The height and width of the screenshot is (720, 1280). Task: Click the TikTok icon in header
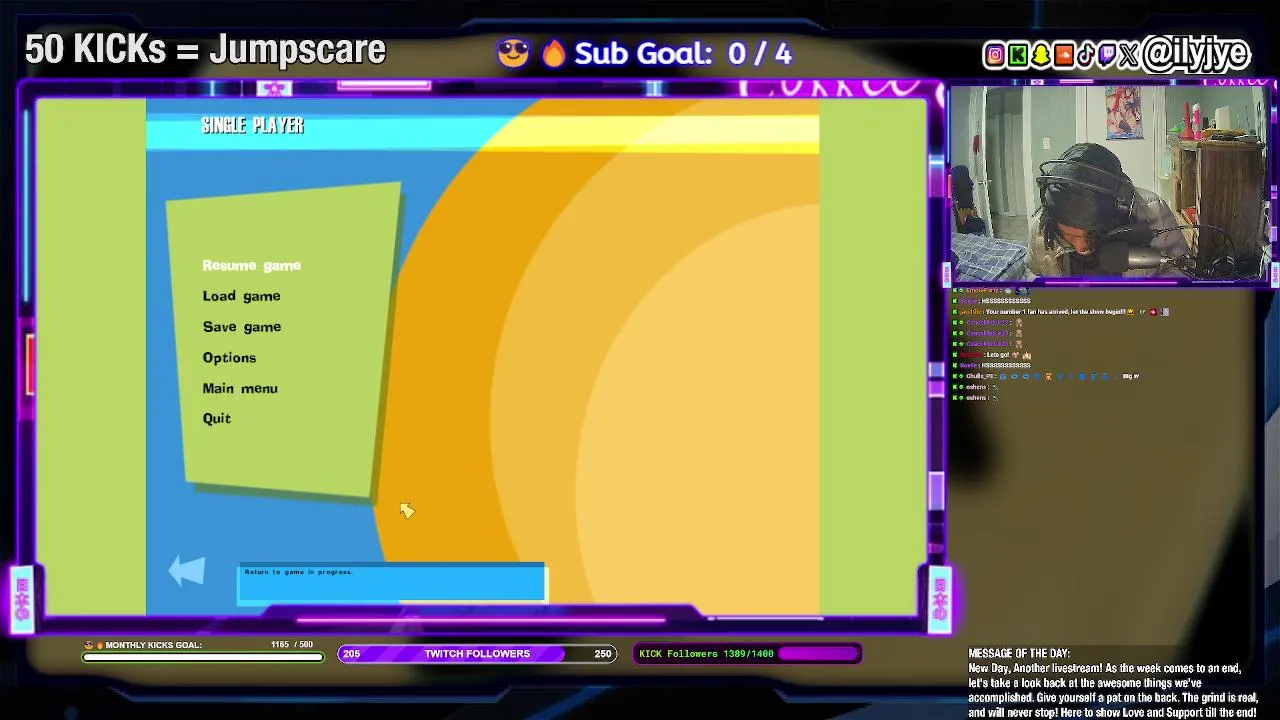pos(1085,55)
